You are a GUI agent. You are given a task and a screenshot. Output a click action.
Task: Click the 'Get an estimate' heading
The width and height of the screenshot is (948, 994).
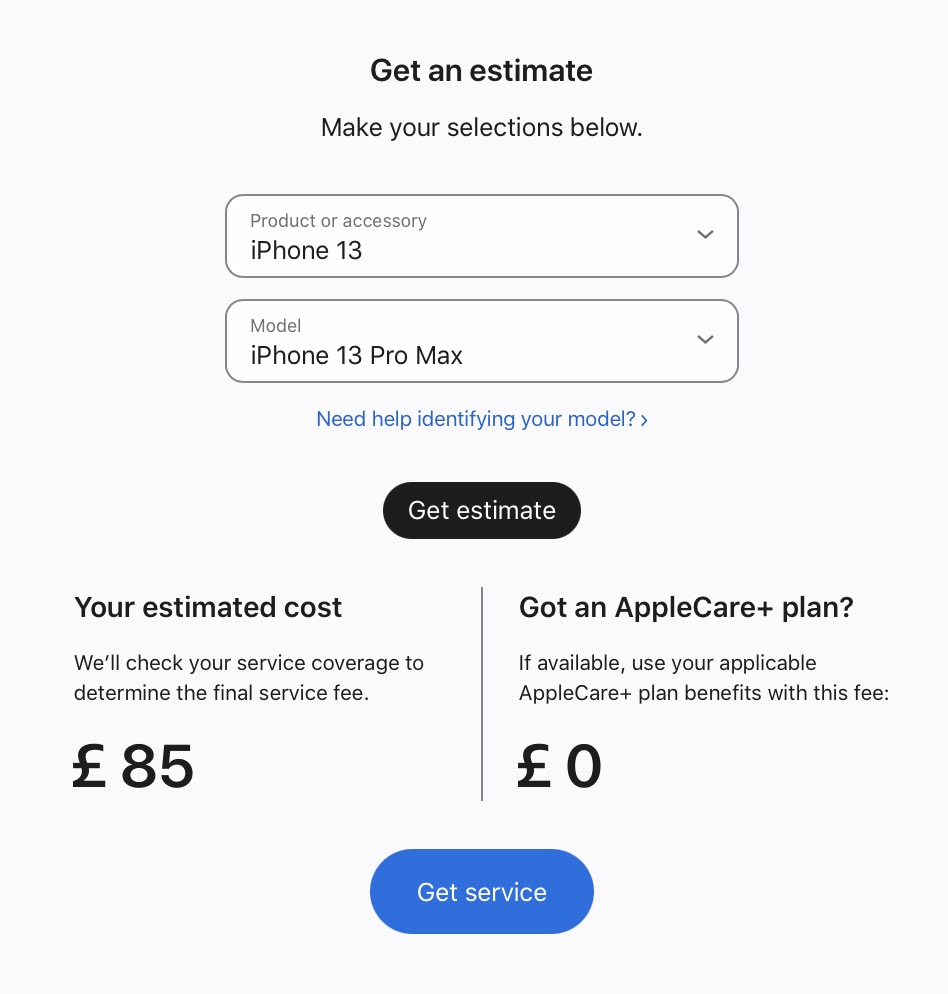[481, 71]
